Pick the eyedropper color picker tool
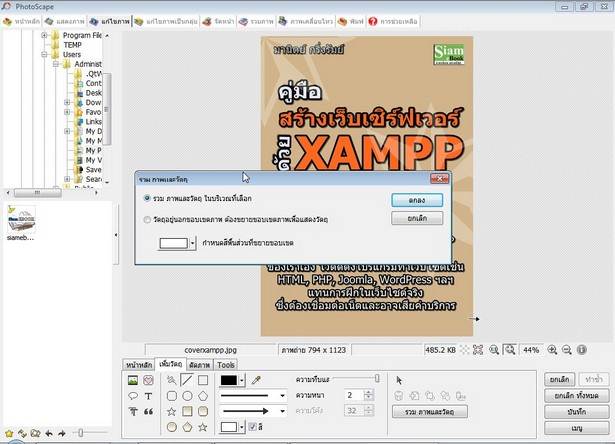Viewport: 615px width, 444px height. (x=256, y=380)
